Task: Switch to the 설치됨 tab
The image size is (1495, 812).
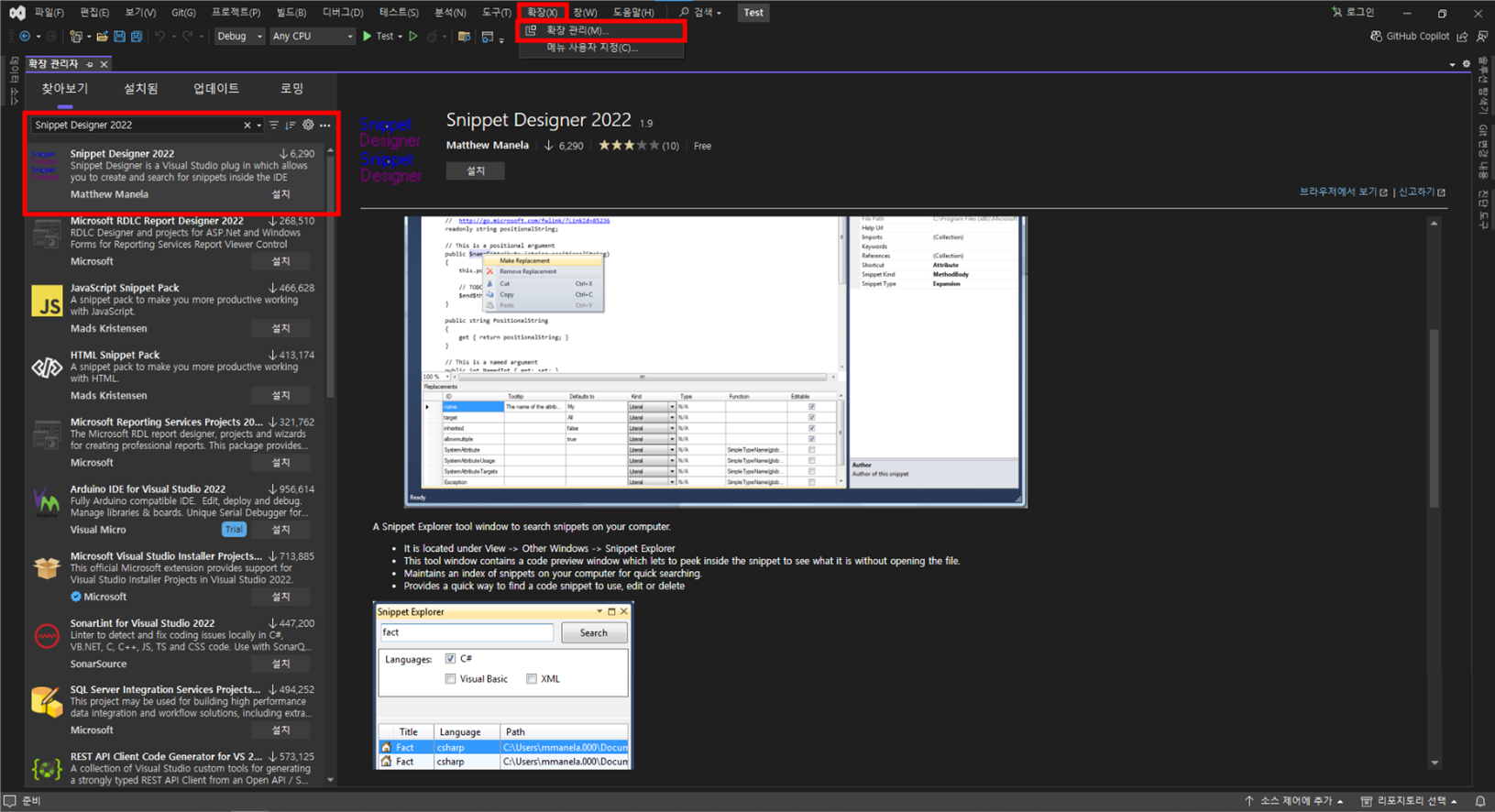Action: (x=140, y=89)
